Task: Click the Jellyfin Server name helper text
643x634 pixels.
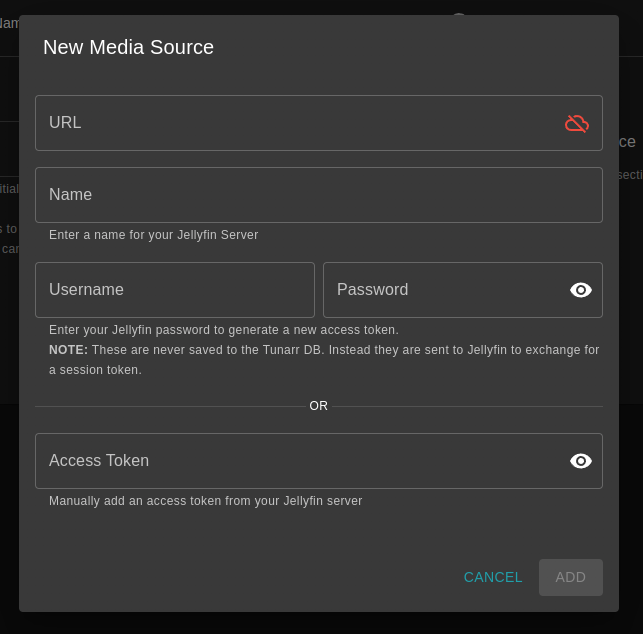Action: [x=153, y=235]
